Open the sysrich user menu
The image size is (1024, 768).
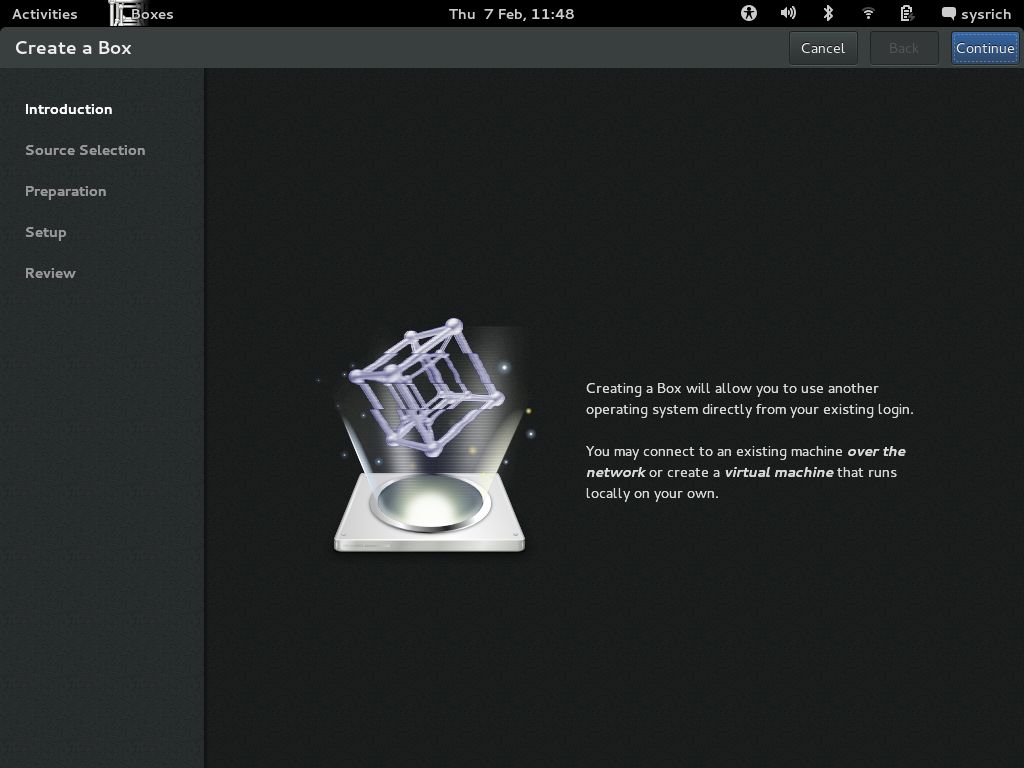976,14
